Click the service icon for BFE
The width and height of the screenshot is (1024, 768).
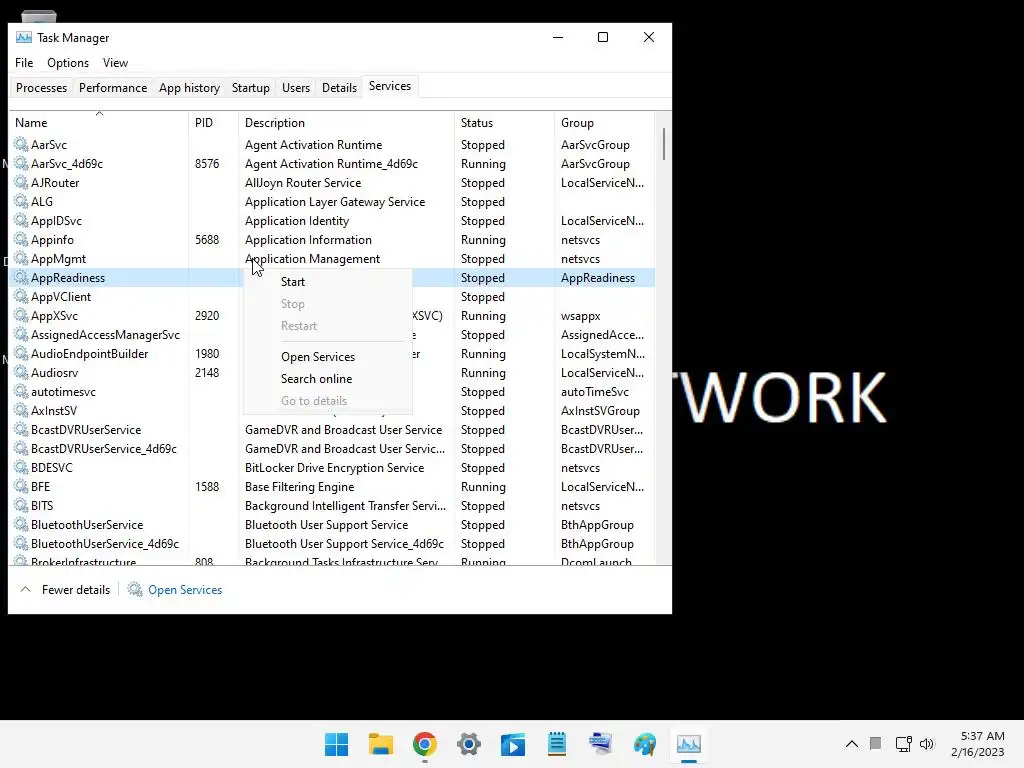point(21,487)
